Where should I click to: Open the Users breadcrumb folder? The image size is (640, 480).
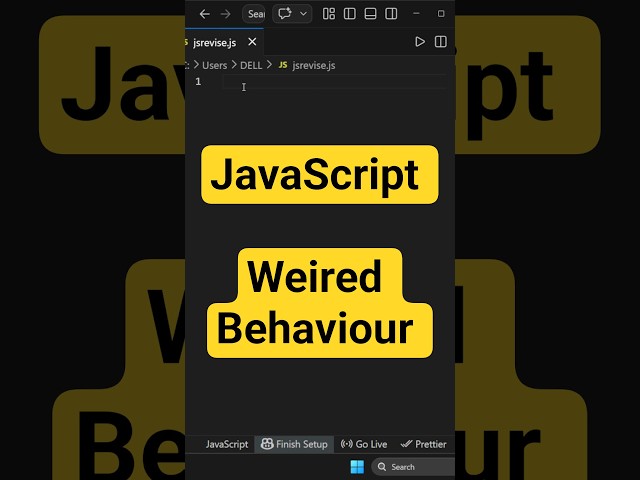click(x=214, y=65)
